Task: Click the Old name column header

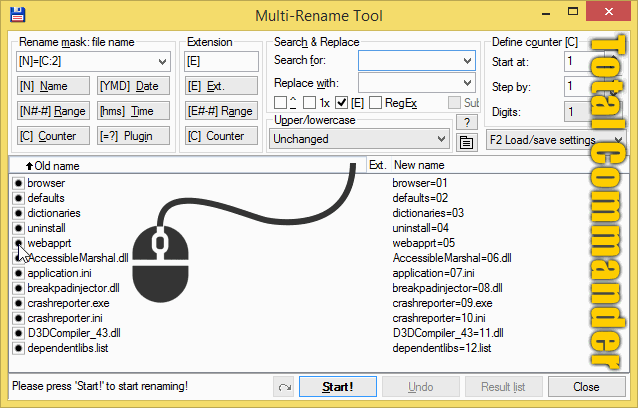Action: point(187,166)
